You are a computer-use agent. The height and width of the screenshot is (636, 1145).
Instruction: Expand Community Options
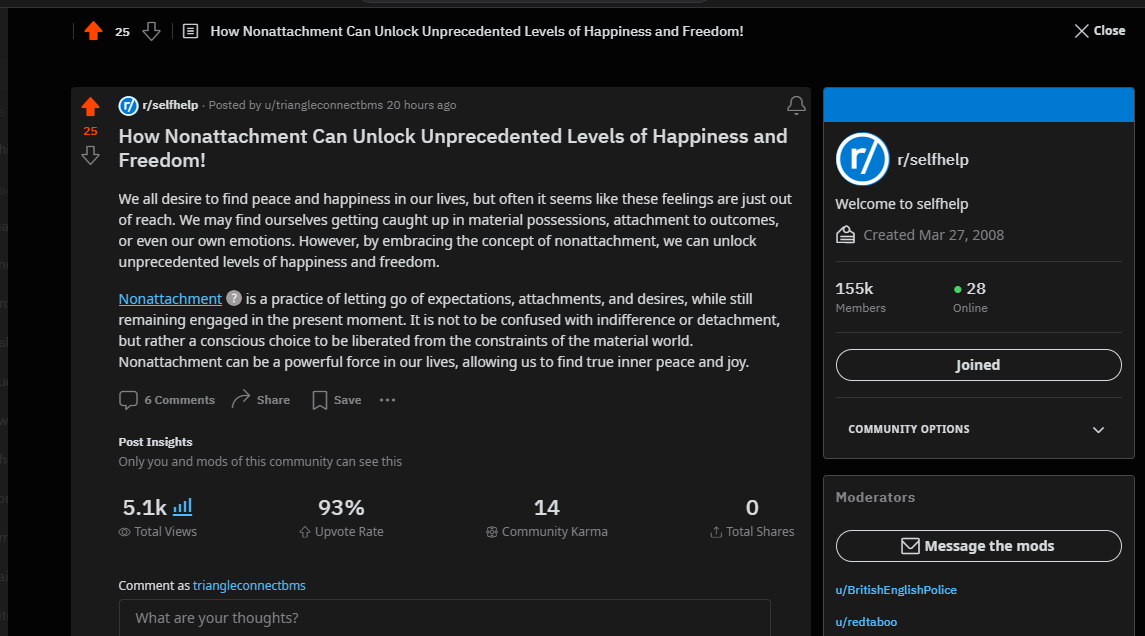point(979,429)
